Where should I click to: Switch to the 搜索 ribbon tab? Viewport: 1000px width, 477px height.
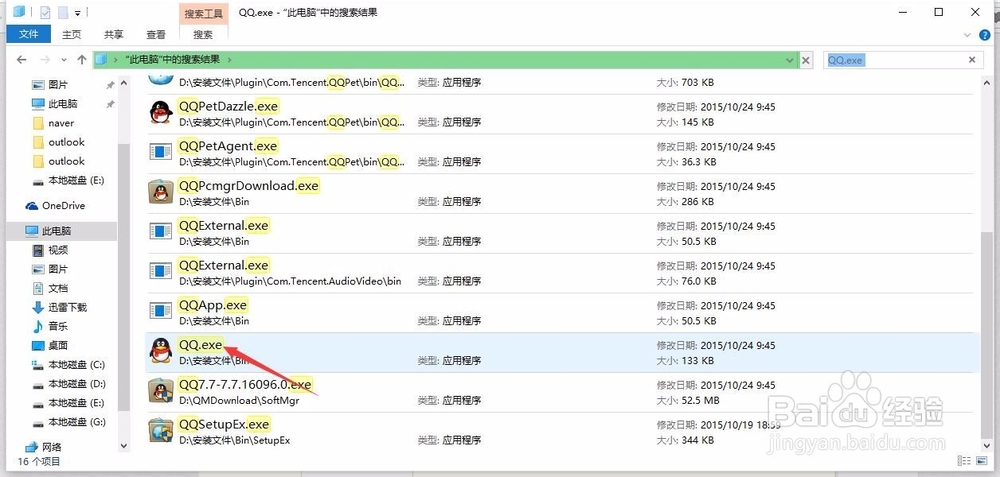pyautogui.click(x=203, y=34)
